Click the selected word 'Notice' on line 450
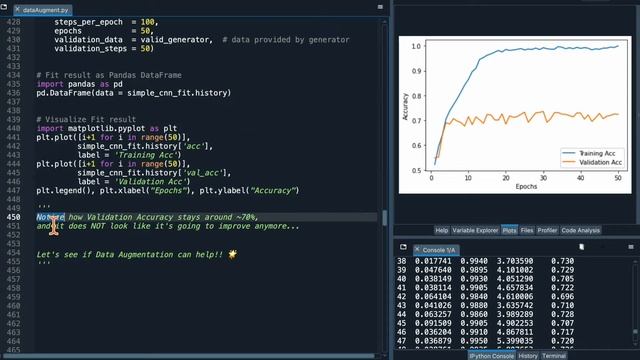 tap(50, 217)
